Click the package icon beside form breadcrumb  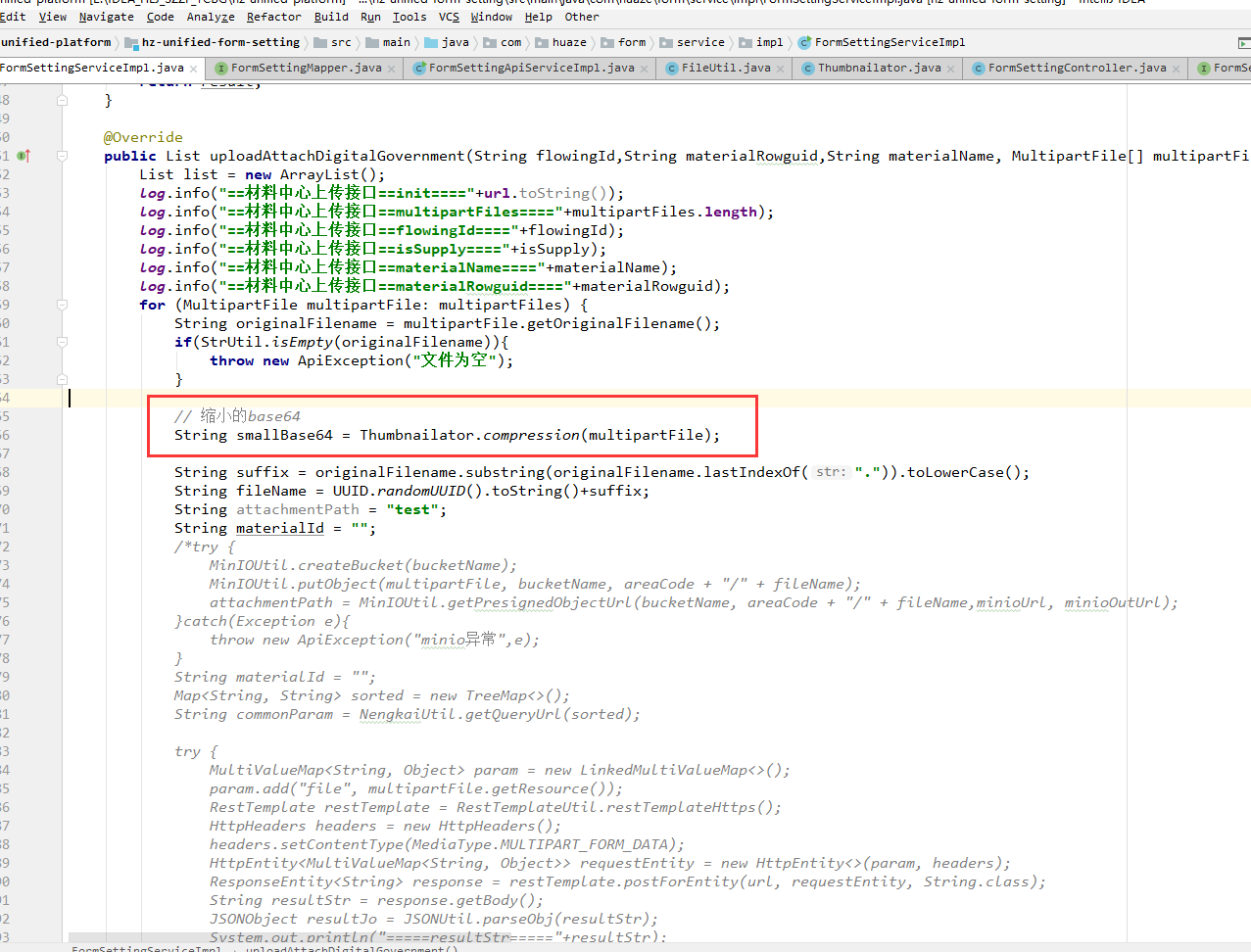pos(607,42)
